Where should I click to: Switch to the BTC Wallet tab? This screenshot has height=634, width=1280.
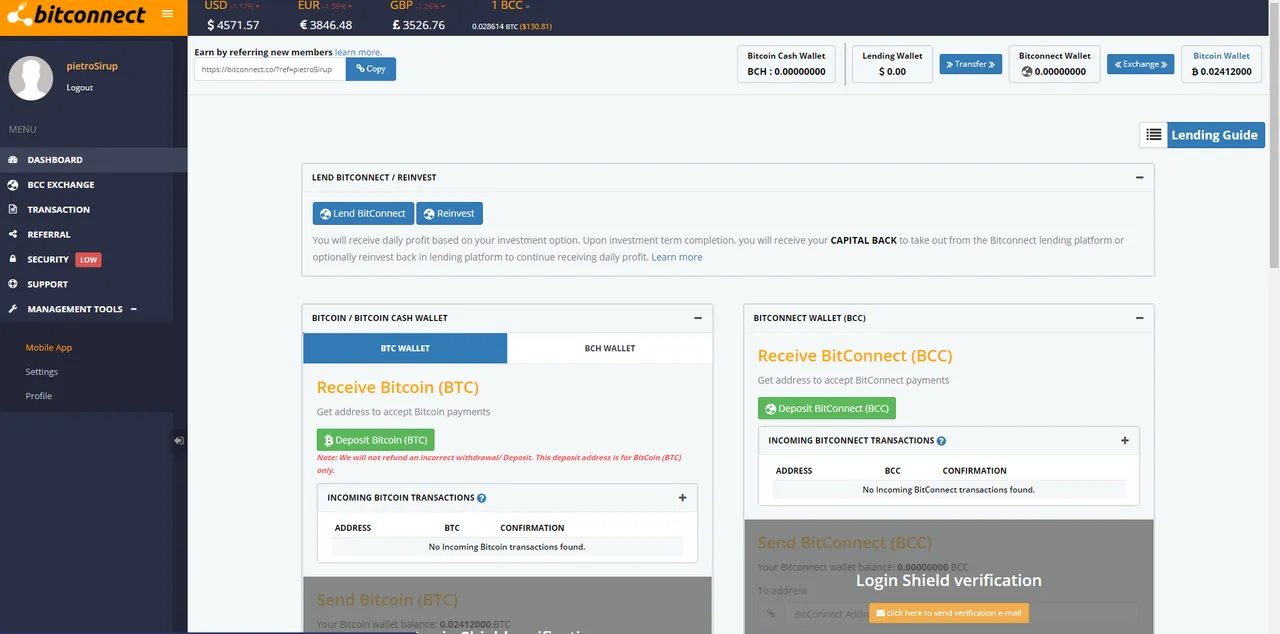[405, 348]
